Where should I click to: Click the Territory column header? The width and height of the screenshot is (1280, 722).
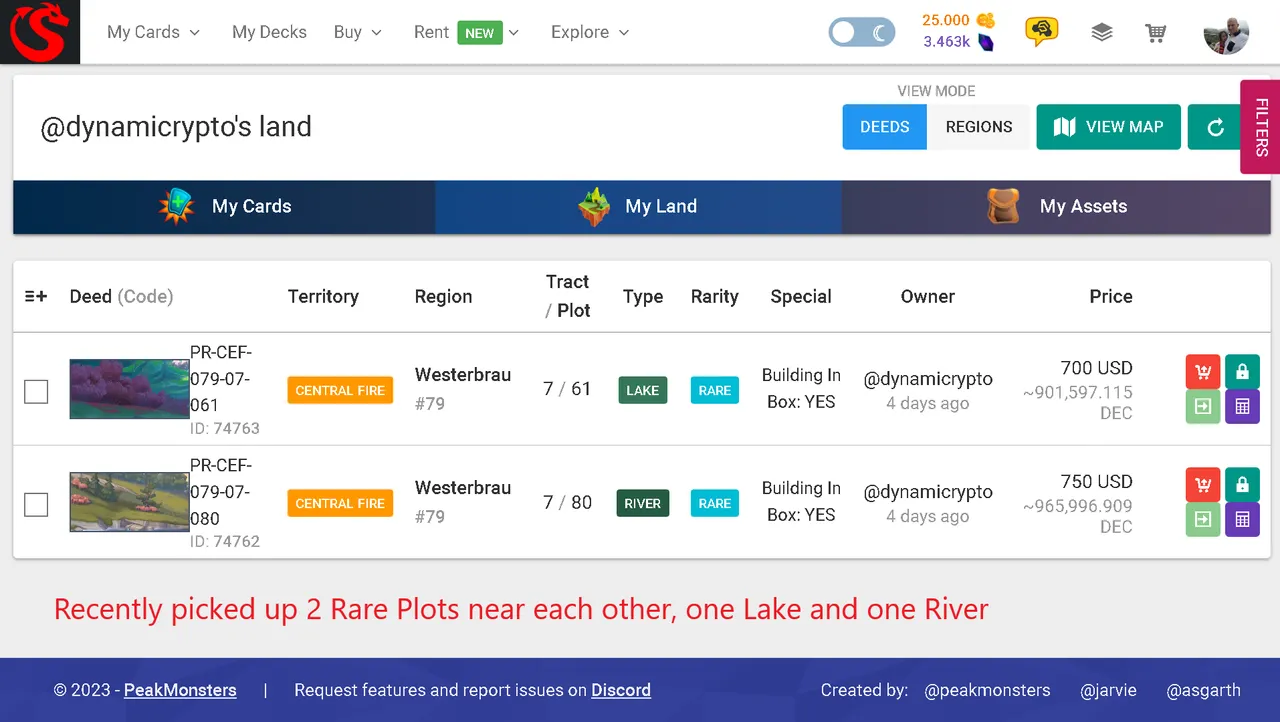(323, 296)
